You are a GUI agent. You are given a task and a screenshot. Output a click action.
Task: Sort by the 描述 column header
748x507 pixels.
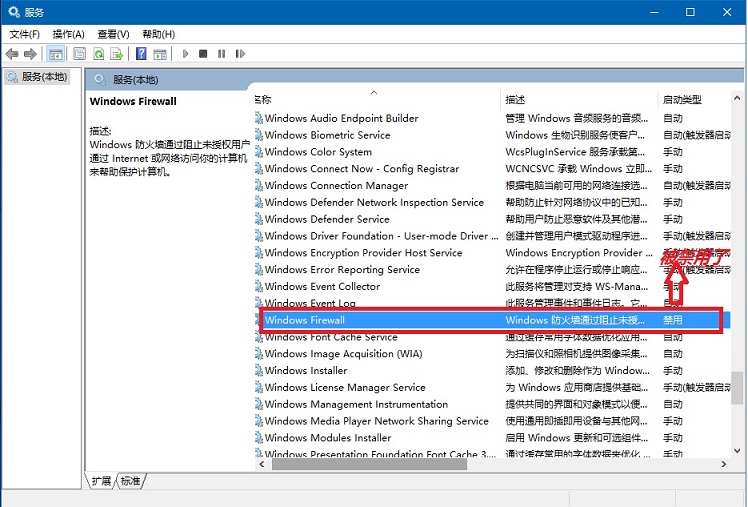pos(579,99)
